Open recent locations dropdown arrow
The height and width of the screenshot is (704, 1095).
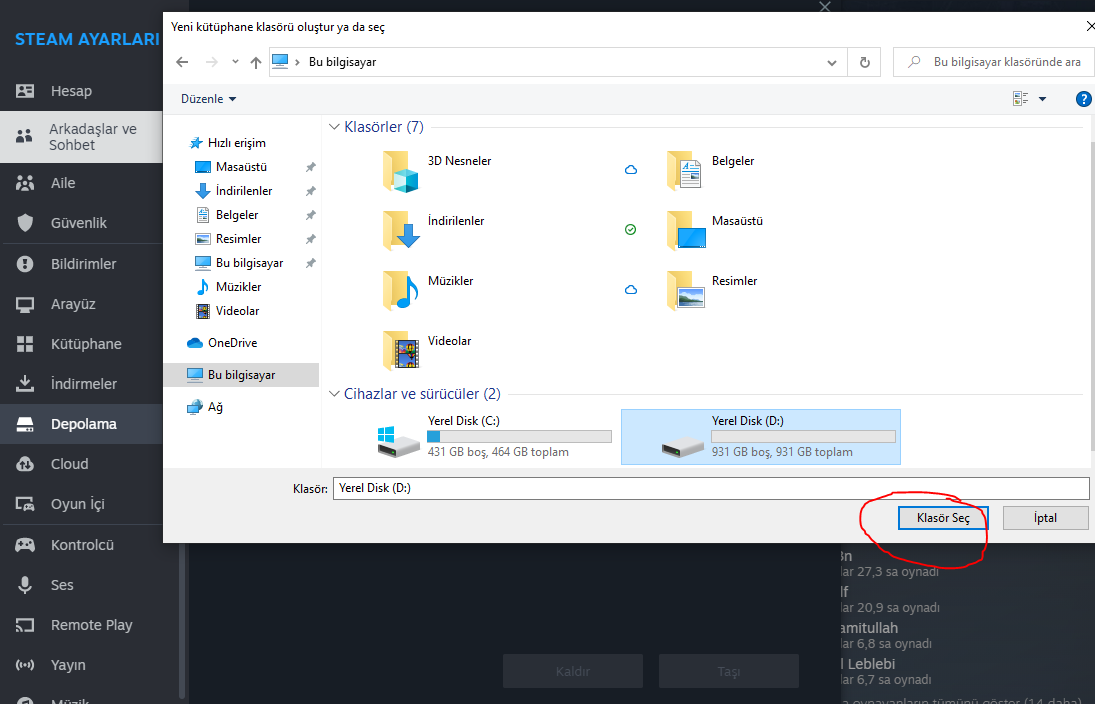[235, 61]
